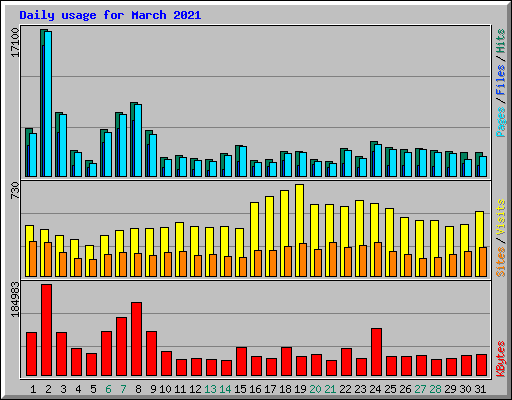Click the red KBytes bar for day 24
The height and width of the screenshot is (400, 512).
pyautogui.click(x=376, y=352)
